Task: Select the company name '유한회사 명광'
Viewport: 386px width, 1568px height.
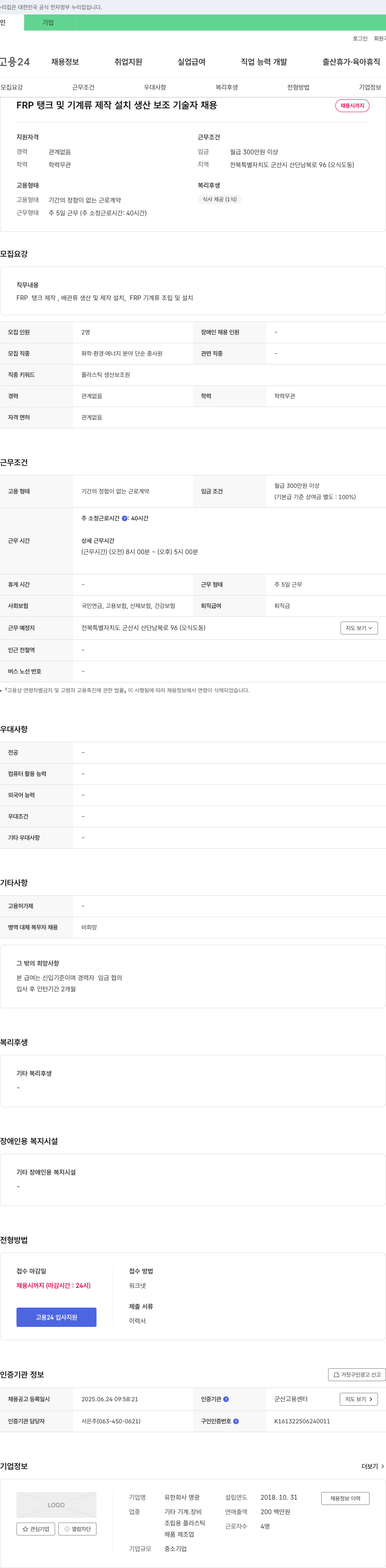Action: [x=181, y=1497]
